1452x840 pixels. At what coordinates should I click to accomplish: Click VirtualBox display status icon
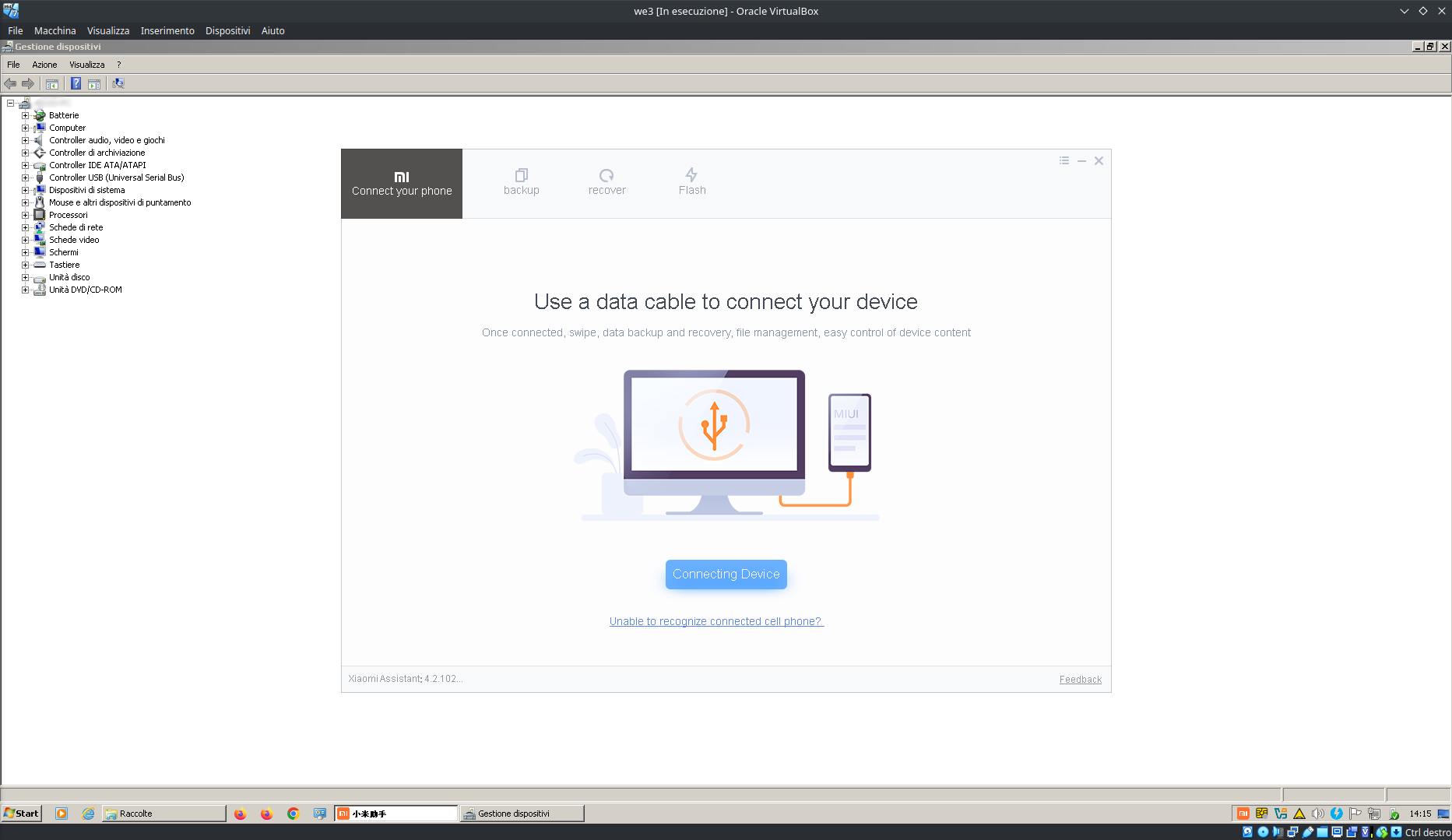(x=1337, y=832)
